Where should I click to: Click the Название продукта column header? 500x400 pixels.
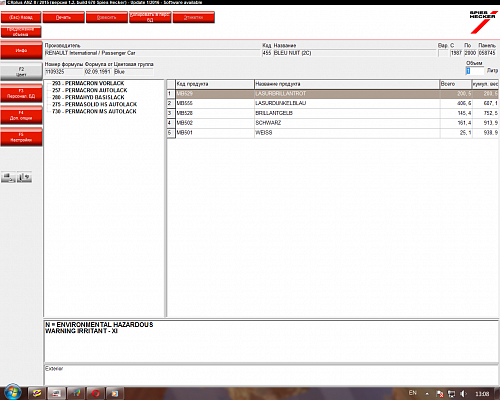[347, 84]
